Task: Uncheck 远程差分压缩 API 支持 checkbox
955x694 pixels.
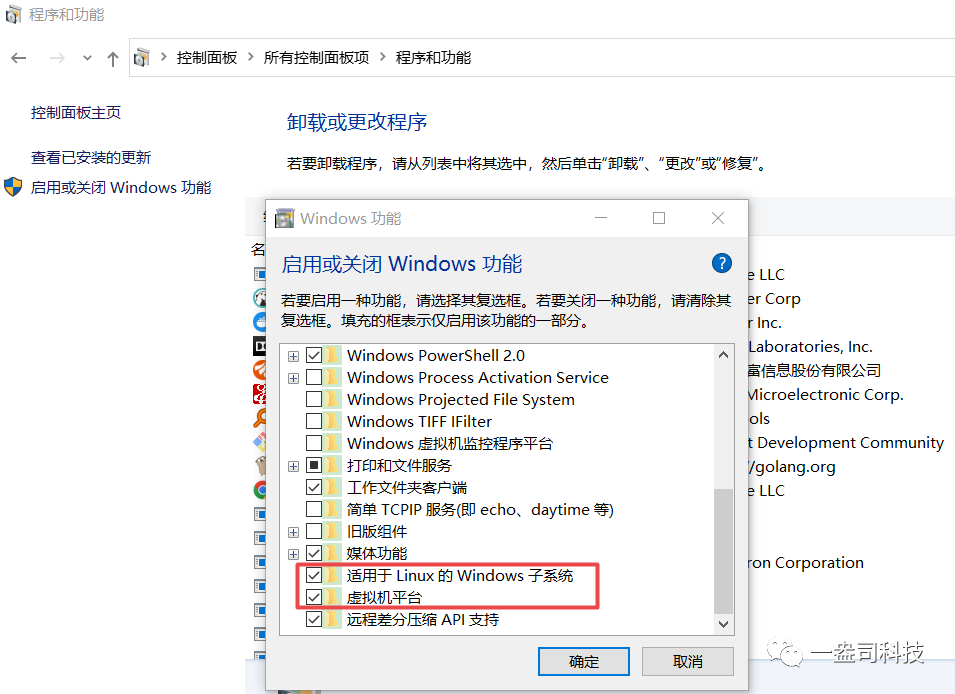Action: pos(314,619)
